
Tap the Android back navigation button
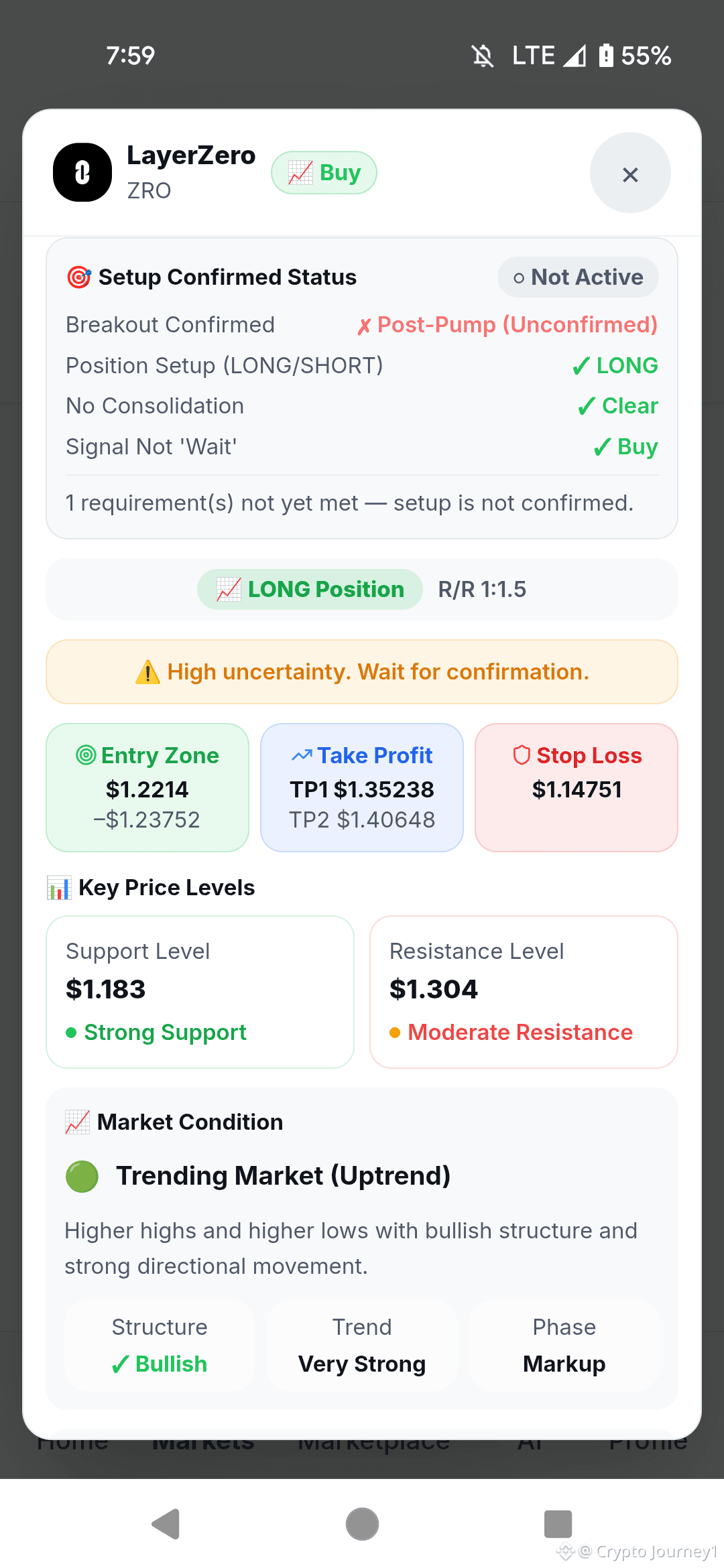coord(166,1524)
